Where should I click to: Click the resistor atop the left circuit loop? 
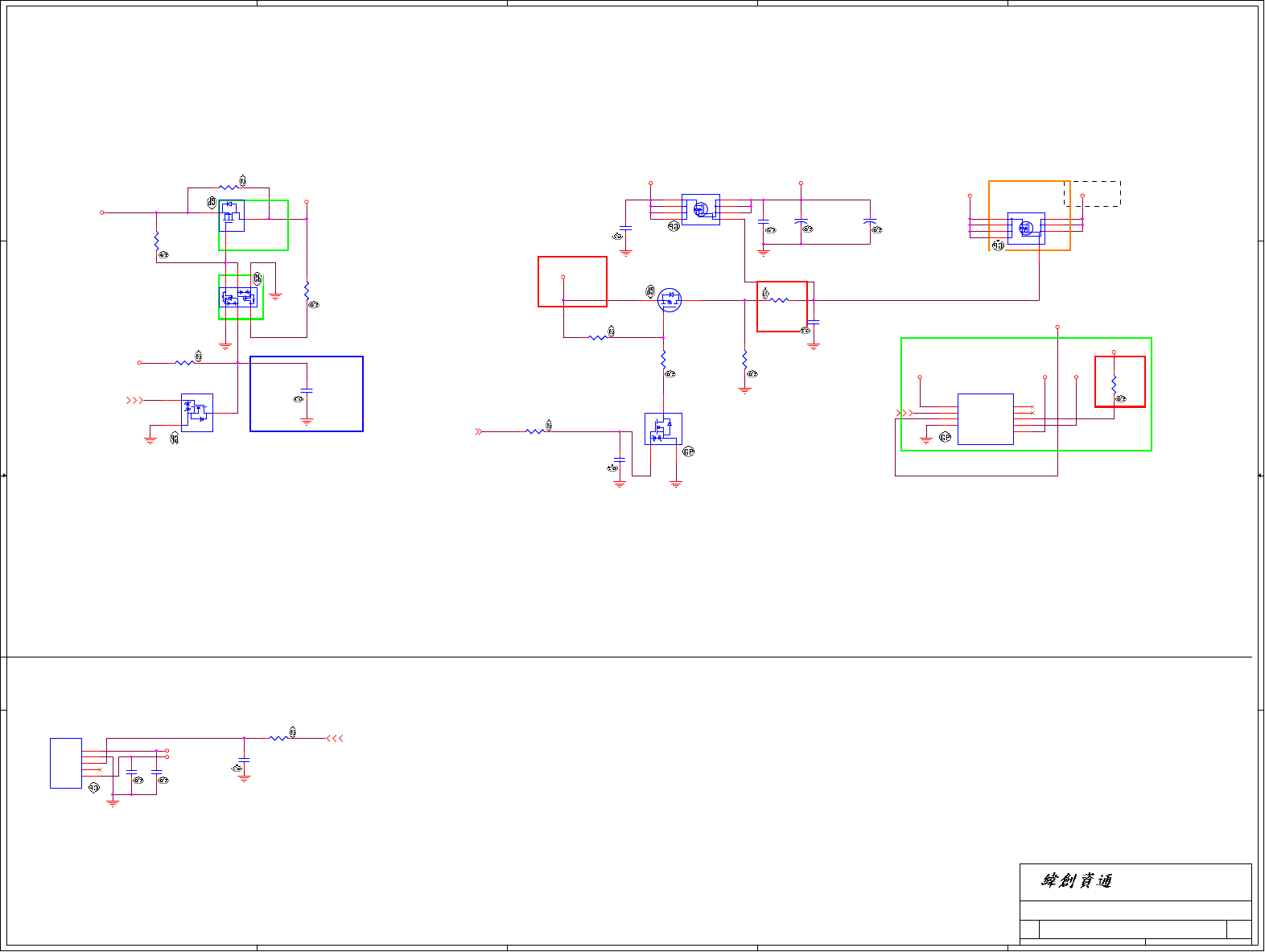229,188
